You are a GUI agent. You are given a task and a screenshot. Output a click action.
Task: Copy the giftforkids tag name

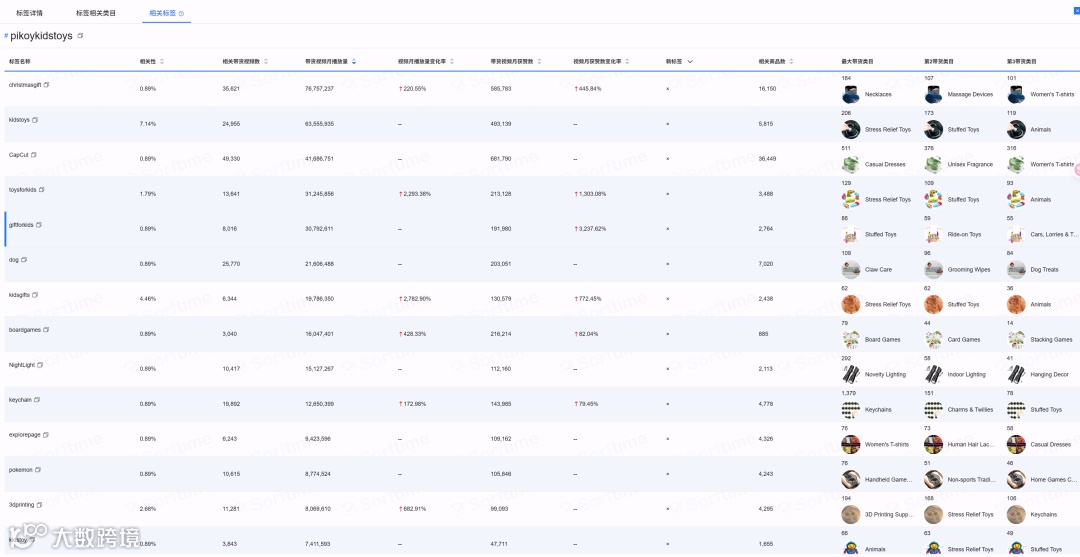click(x=39, y=224)
